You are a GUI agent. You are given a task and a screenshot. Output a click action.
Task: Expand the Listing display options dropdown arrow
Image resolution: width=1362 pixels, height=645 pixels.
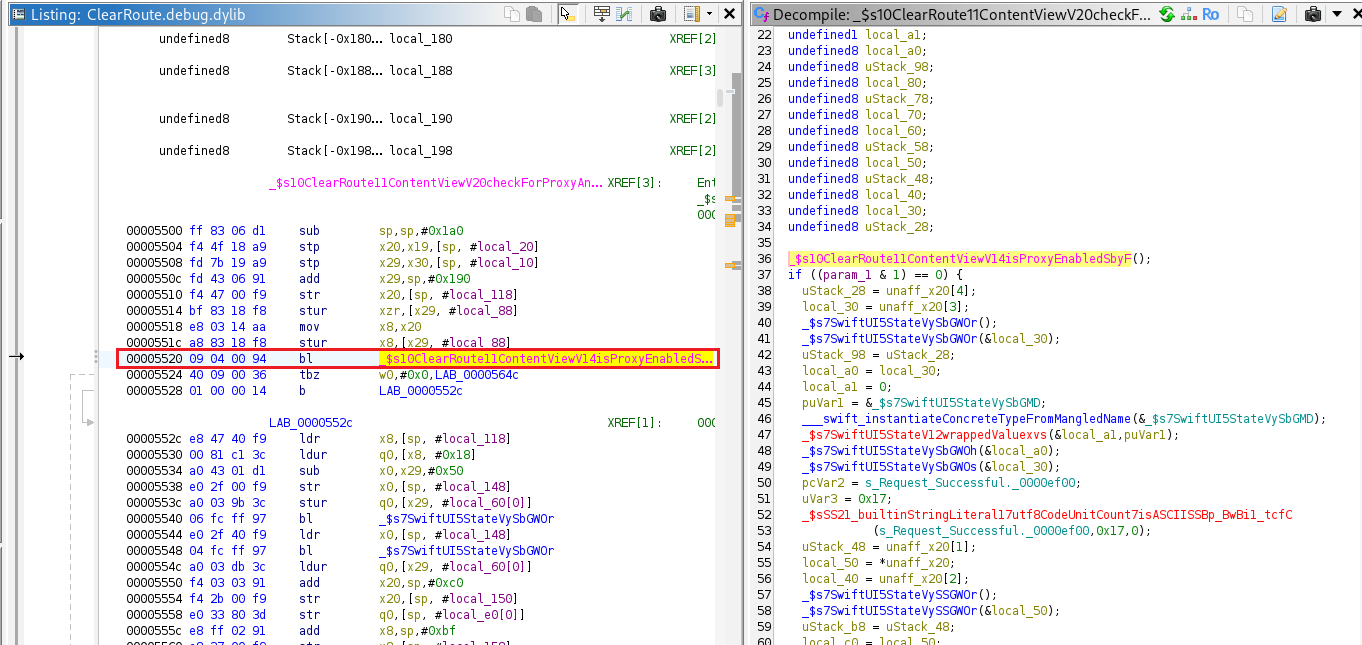(x=709, y=14)
